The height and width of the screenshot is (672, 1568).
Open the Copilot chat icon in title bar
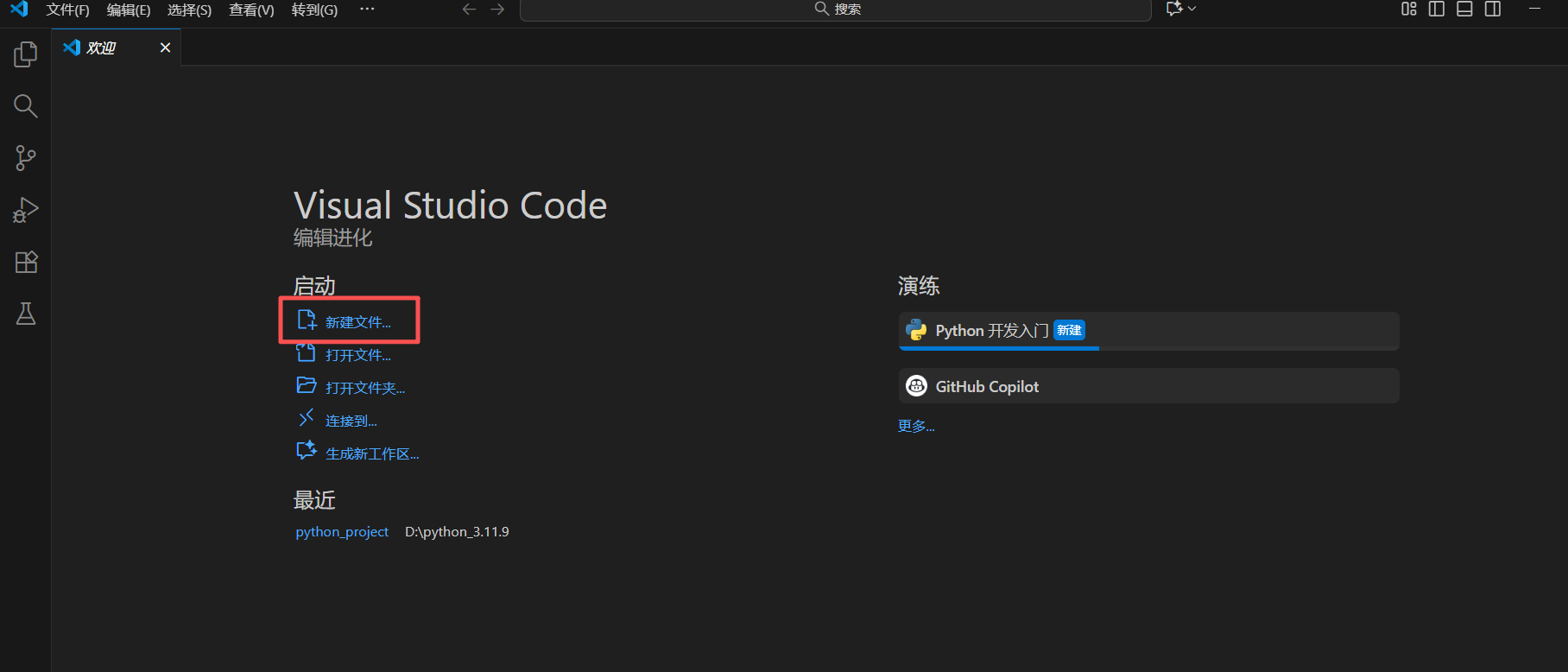point(1174,9)
